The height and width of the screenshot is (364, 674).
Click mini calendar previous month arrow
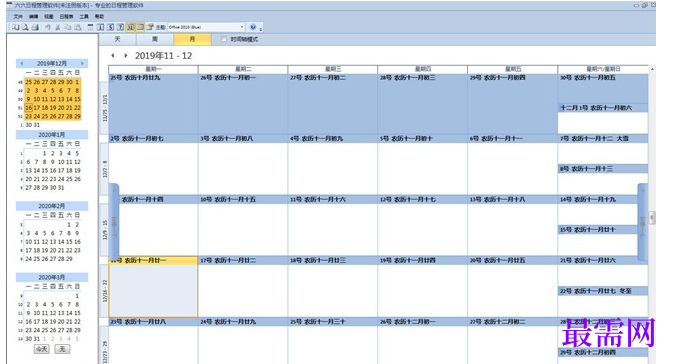(21, 64)
